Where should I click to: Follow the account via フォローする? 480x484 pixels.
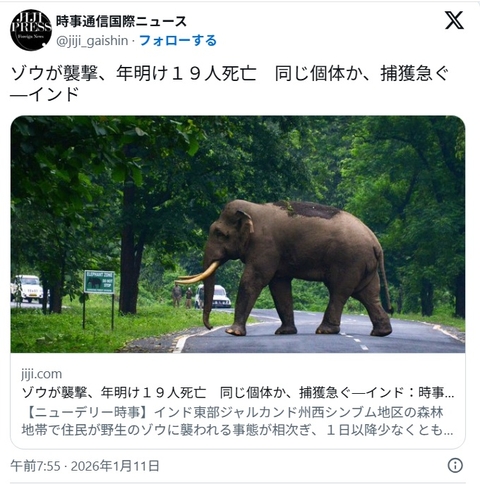178,41
